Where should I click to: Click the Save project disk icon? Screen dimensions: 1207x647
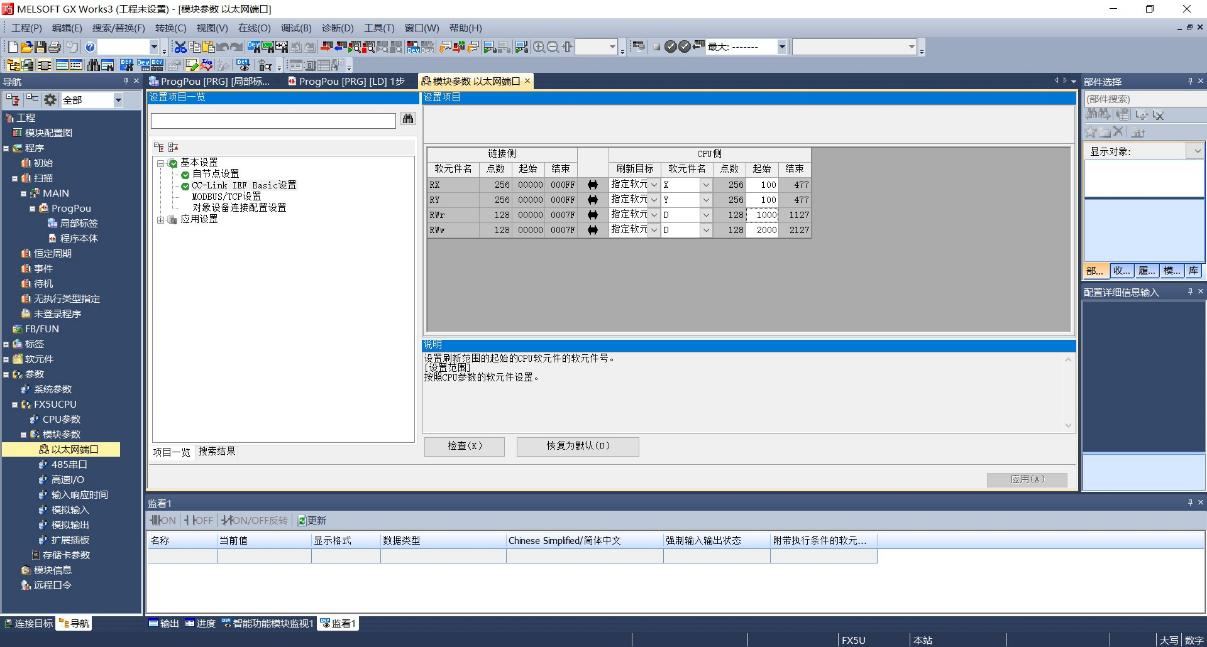pyautogui.click(x=41, y=47)
